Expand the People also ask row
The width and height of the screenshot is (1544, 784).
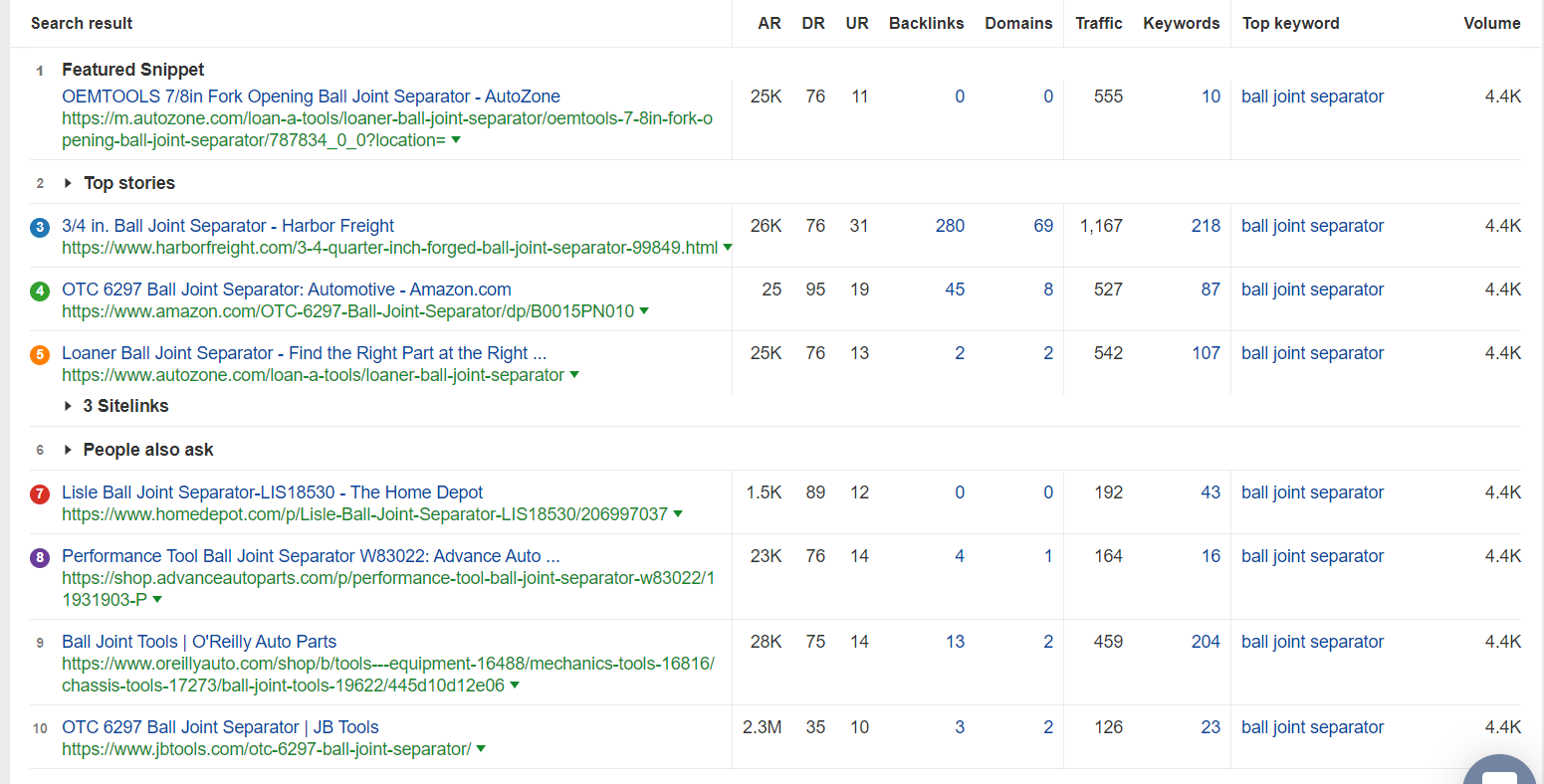[x=138, y=450]
